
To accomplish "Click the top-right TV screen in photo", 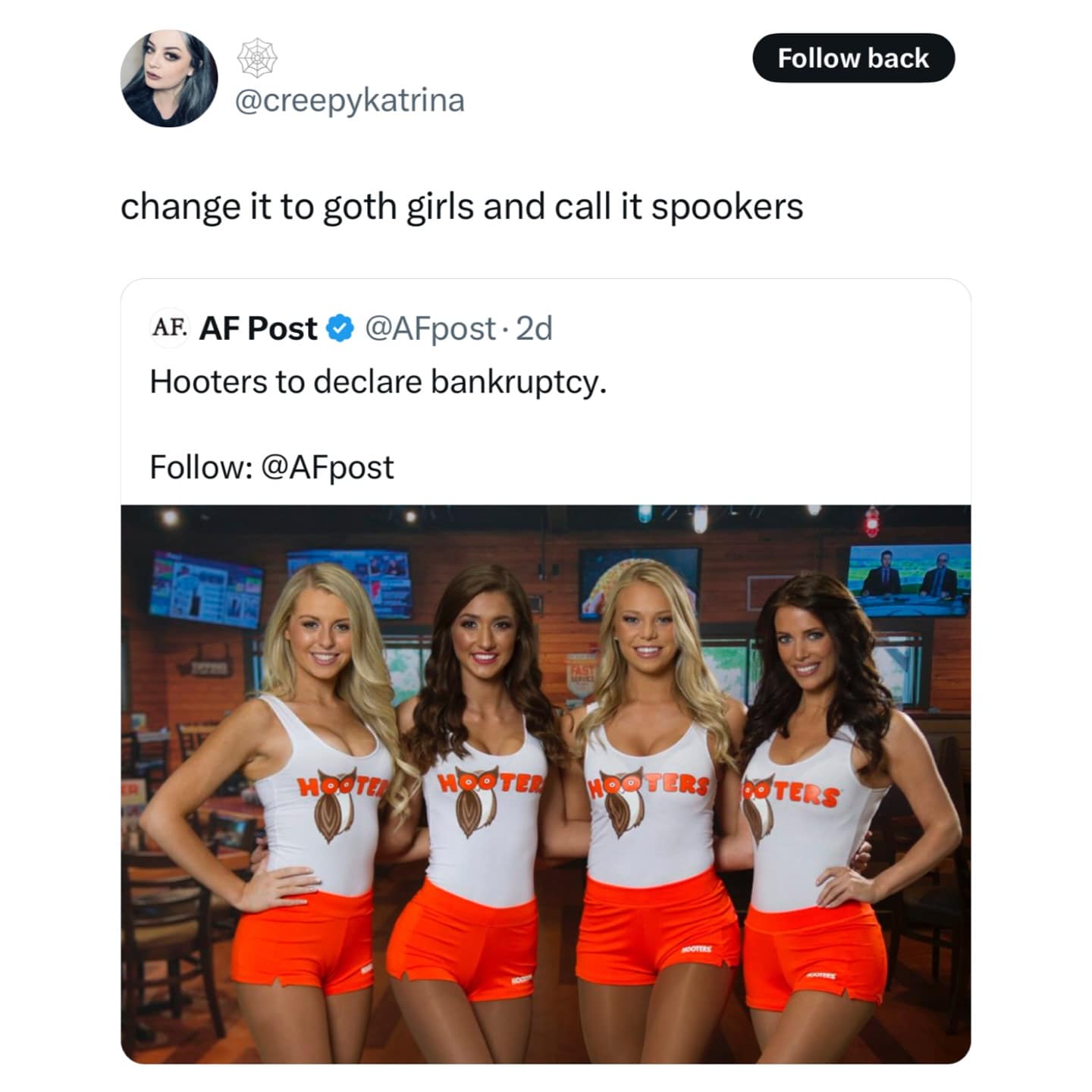I will click(909, 580).
